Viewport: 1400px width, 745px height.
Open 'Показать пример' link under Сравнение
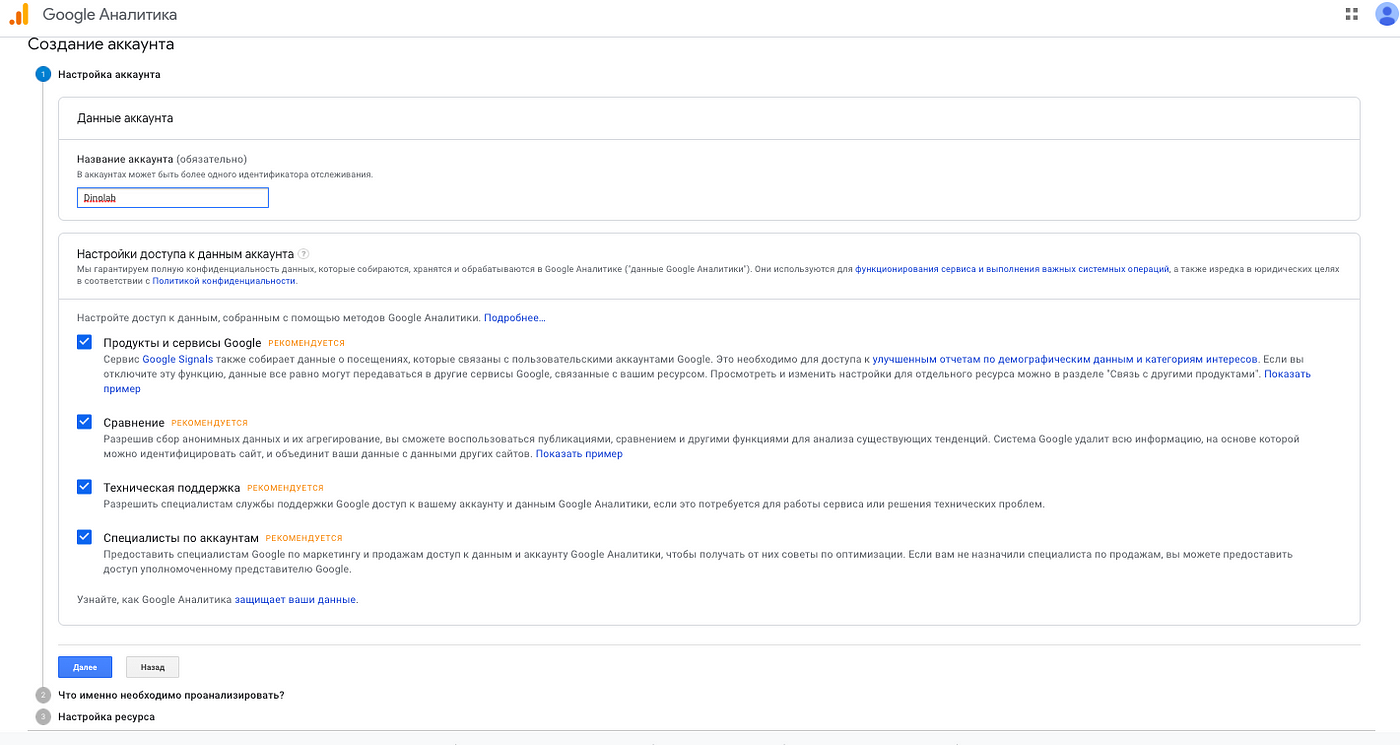pyautogui.click(x=579, y=454)
